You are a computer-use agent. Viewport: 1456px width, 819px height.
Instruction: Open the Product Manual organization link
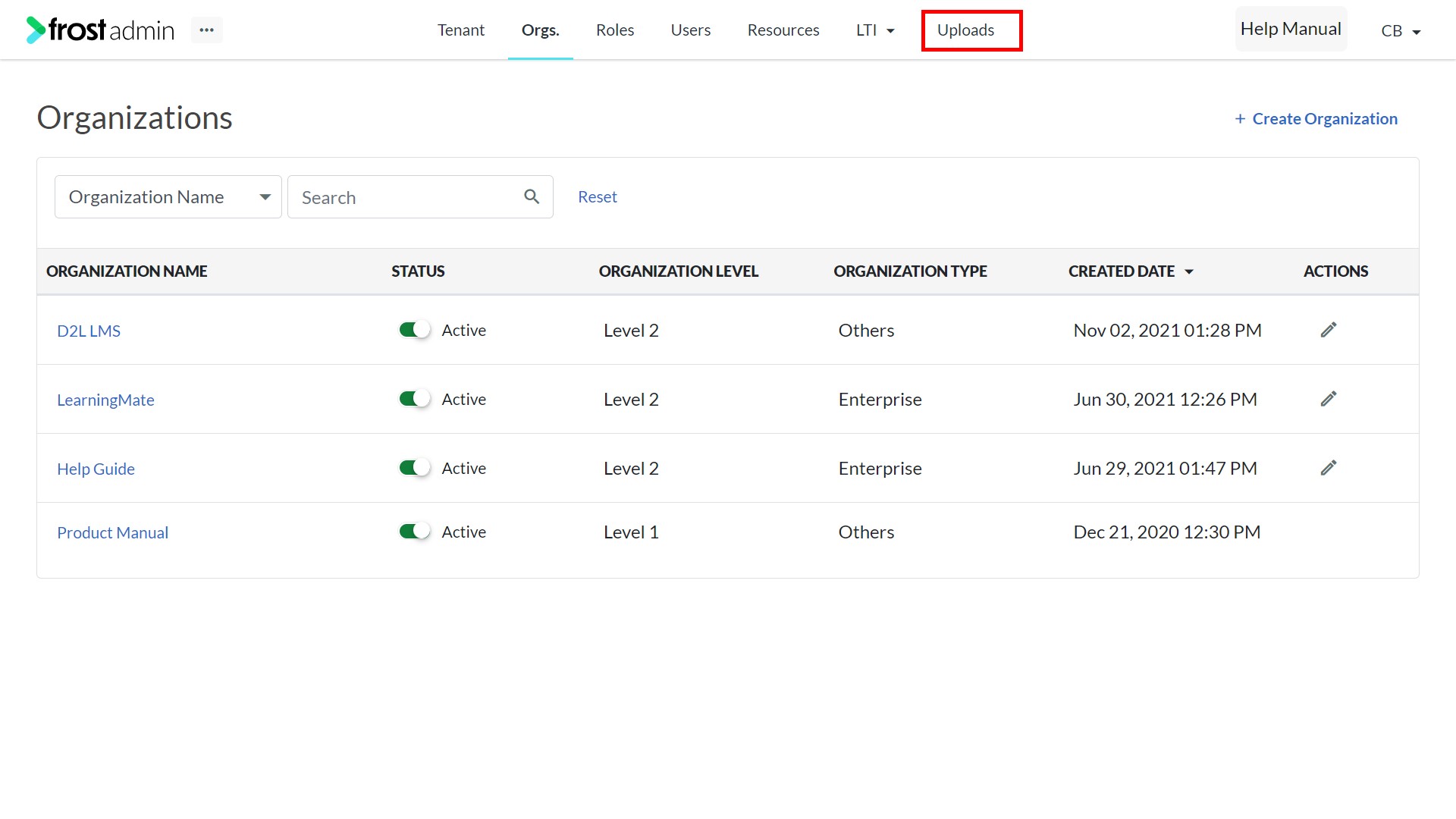pyautogui.click(x=112, y=532)
